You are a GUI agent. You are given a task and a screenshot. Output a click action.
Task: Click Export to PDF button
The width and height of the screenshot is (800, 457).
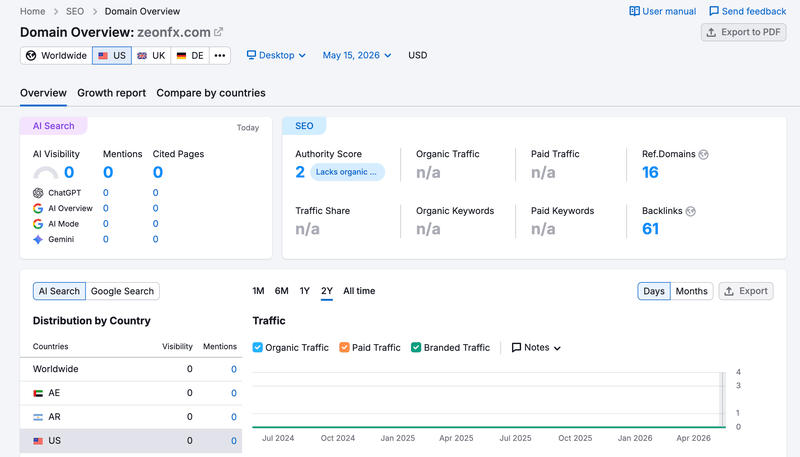point(743,32)
